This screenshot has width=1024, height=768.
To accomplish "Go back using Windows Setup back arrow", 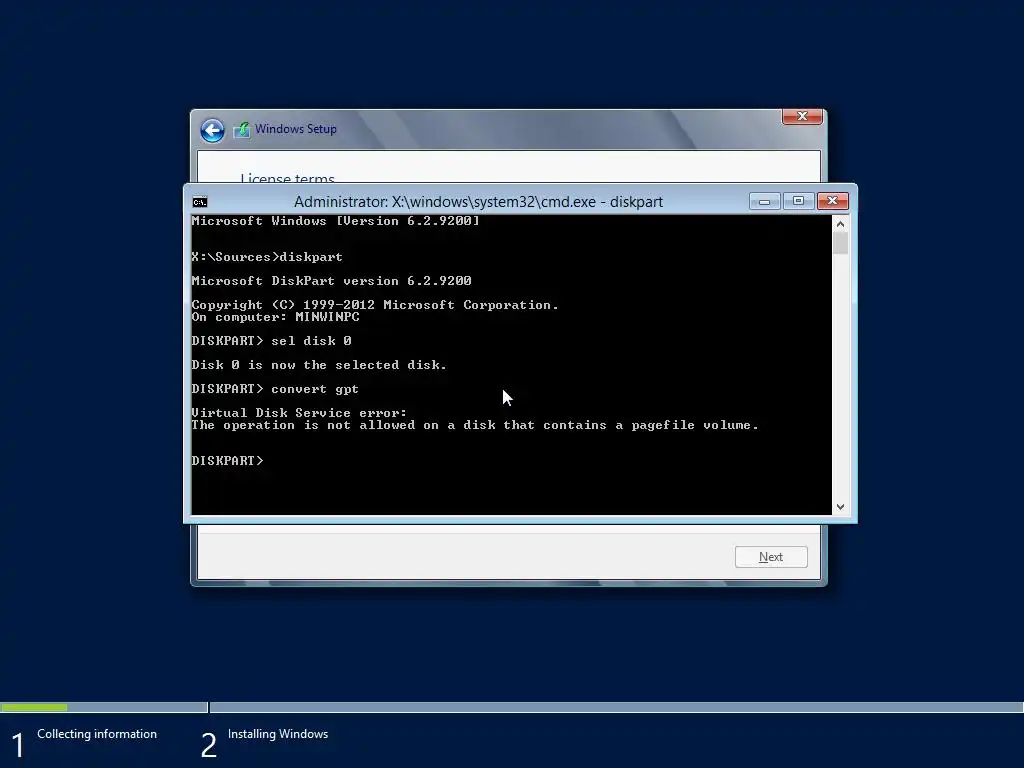I will click(212, 130).
